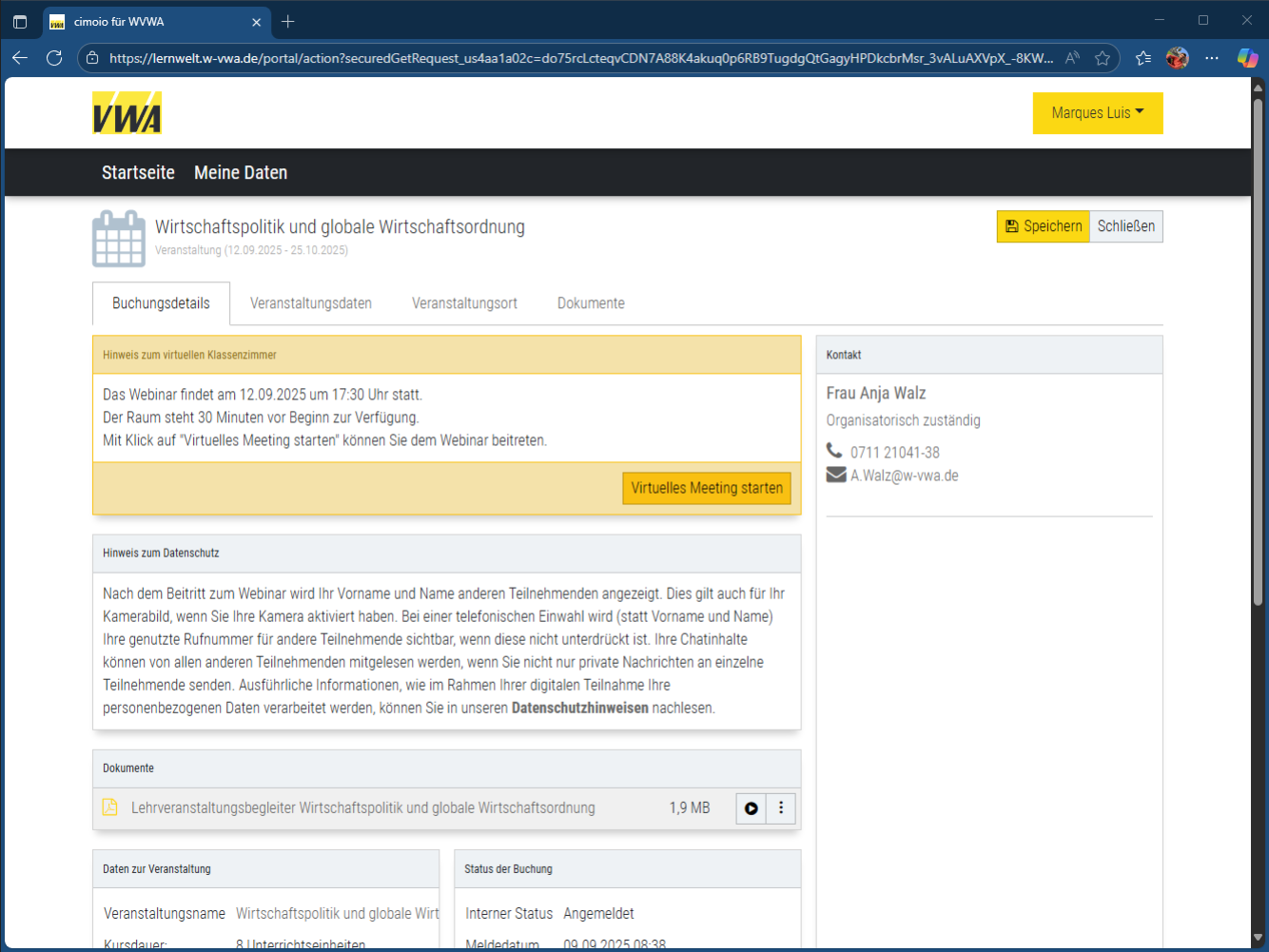Open the browser profile avatar
This screenshot has width=1269, height=952.
pos(1177,58)
